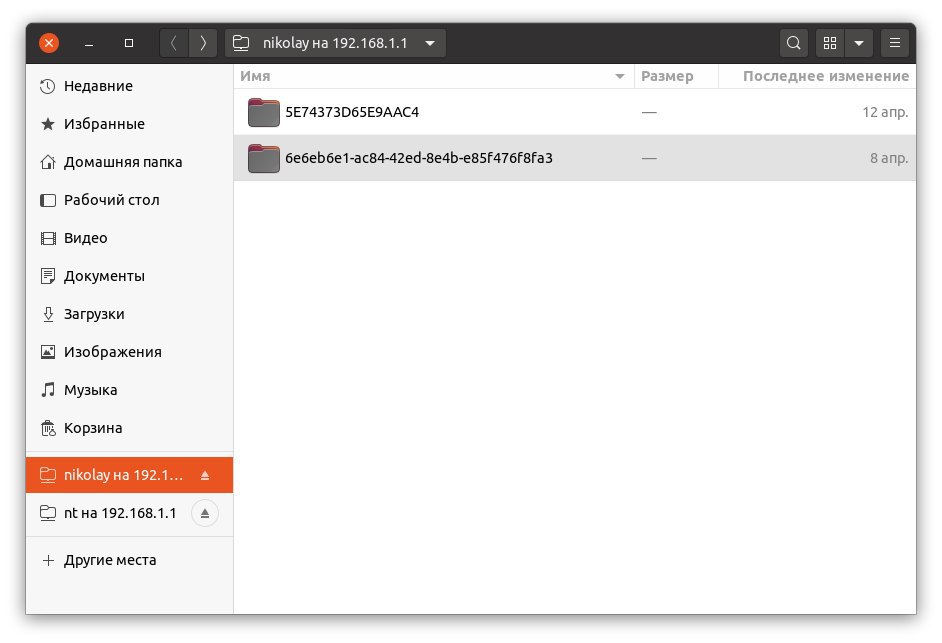Click the star icon beside Избранные
This screenshot has height=643, width=942.
(x=47, y=124)
